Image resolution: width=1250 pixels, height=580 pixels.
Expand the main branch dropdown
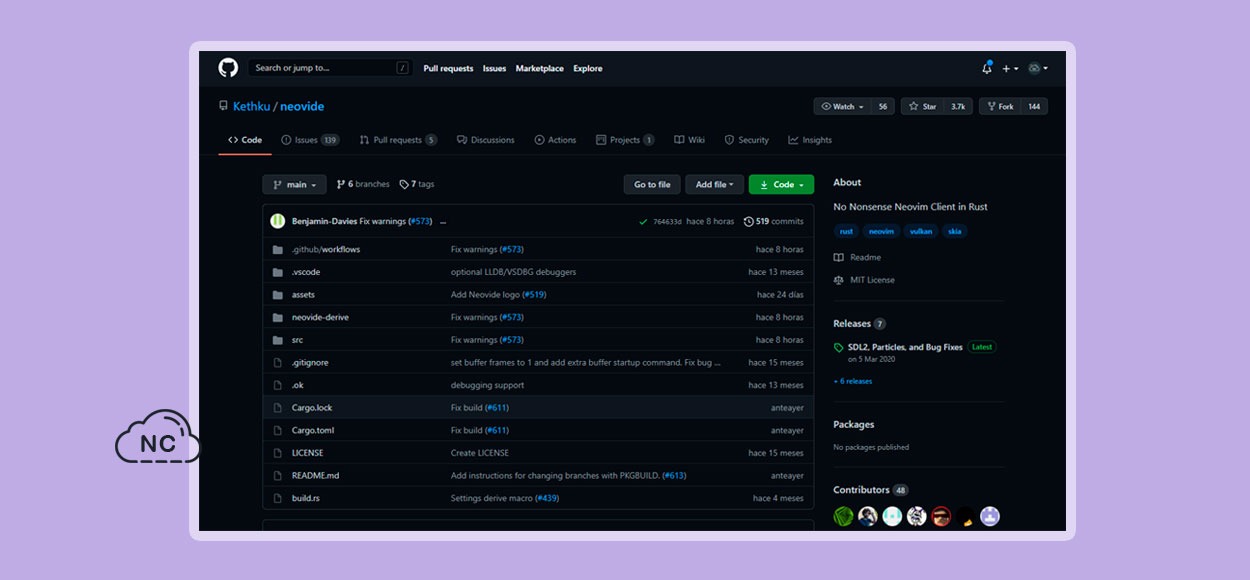[x=294, y=184]
